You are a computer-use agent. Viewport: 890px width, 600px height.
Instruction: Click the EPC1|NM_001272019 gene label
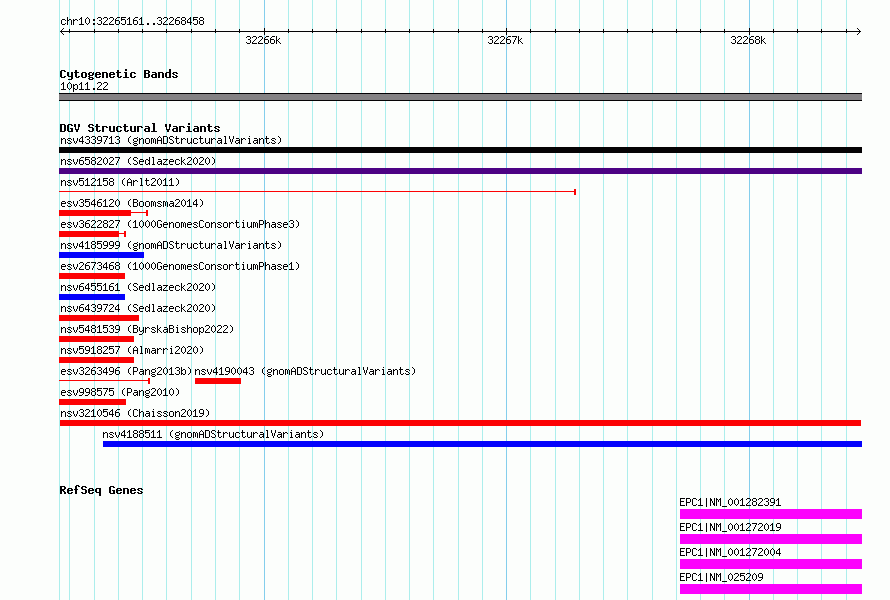(730, 527)
